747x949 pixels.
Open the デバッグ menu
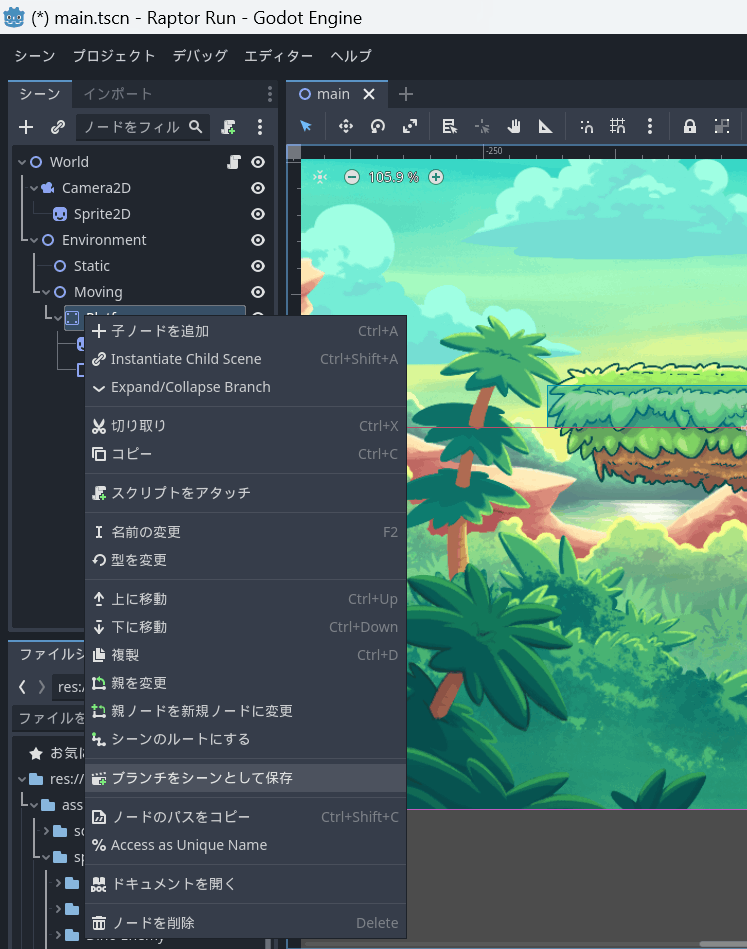(x=200, y=56)
